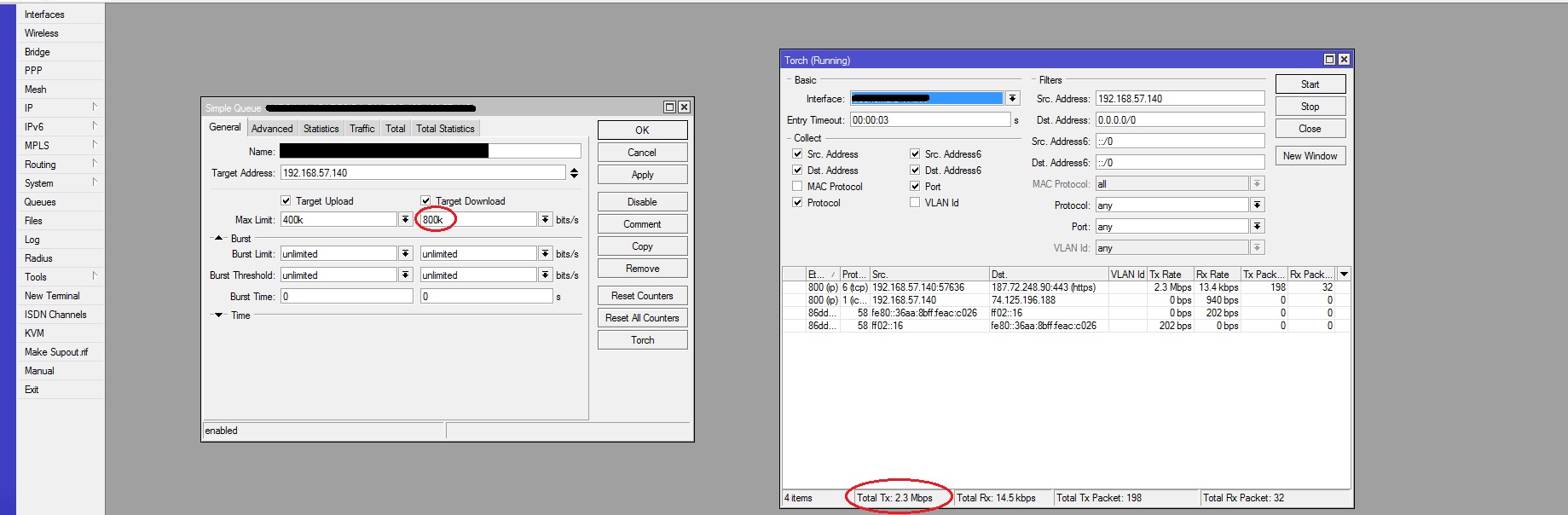
Task: Open the Protocol filter dropdown
Action: [1258, 205]
